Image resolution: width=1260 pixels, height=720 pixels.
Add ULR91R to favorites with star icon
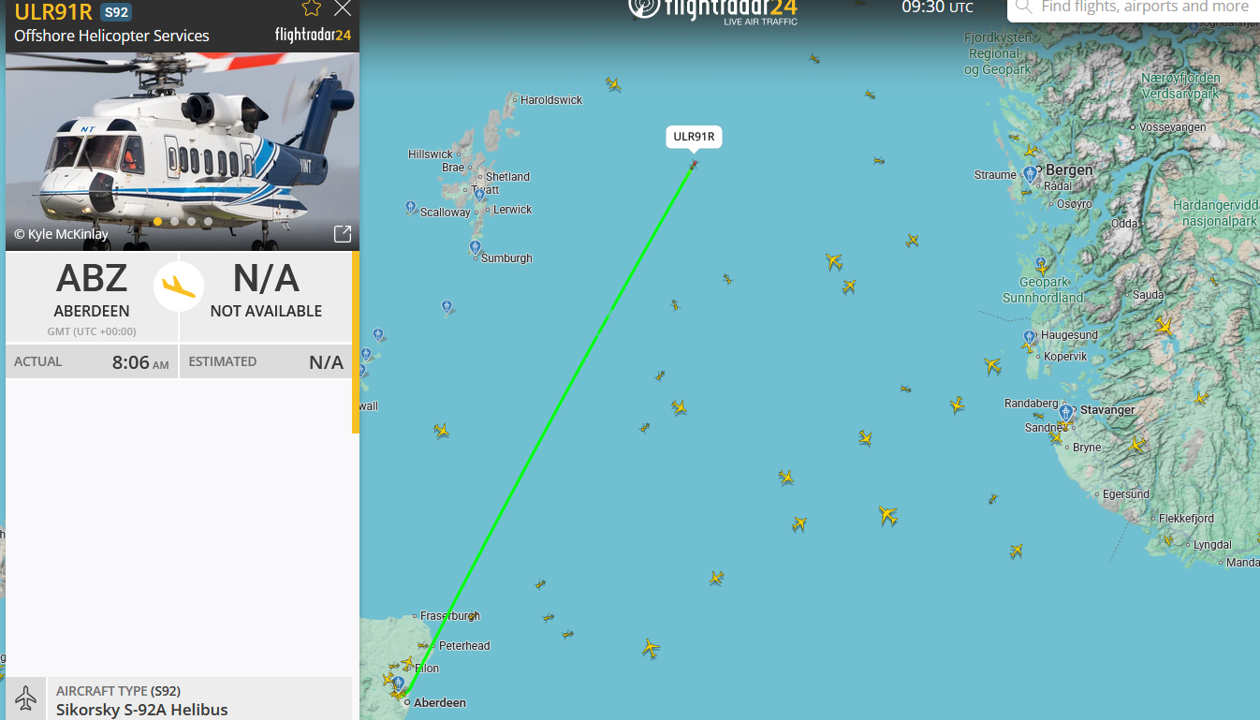point(312,8)
